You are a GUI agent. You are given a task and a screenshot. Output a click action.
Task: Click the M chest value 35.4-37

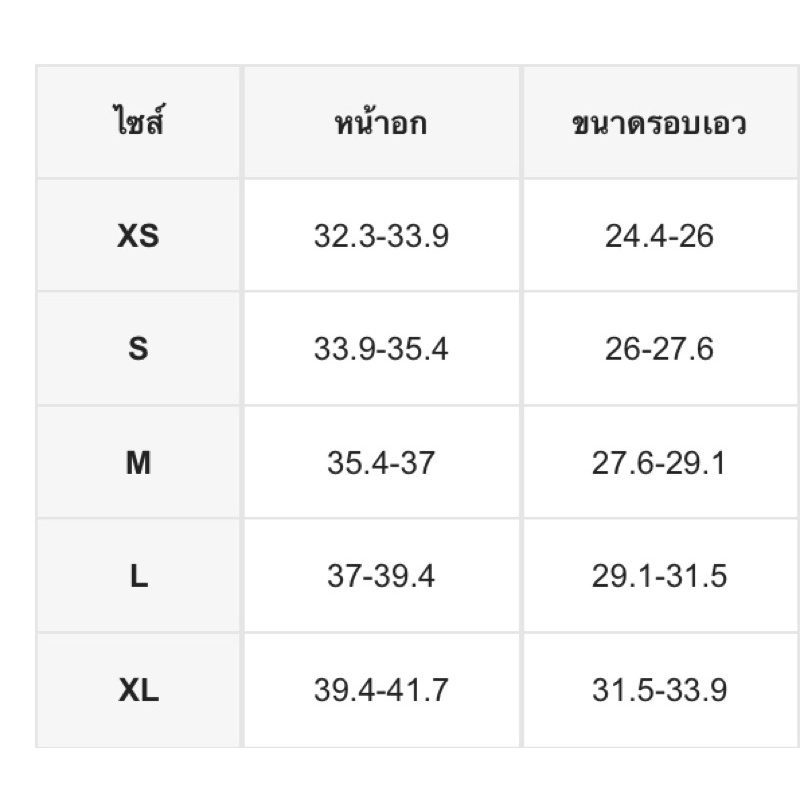(381, 462)
